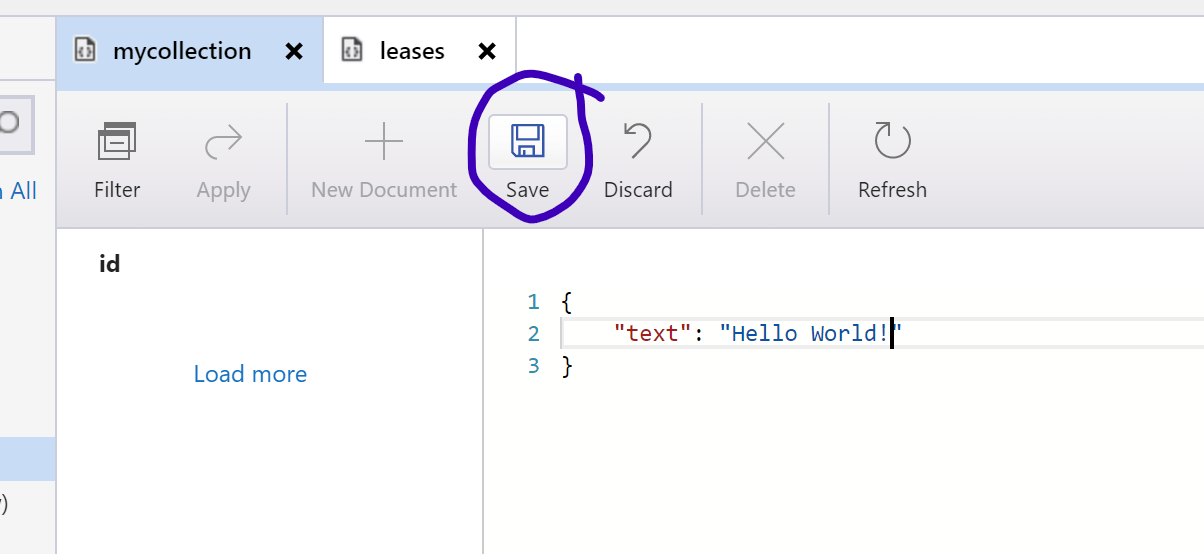Select the "text" key in editor
Screen dimensions: 1204x554
653,333
